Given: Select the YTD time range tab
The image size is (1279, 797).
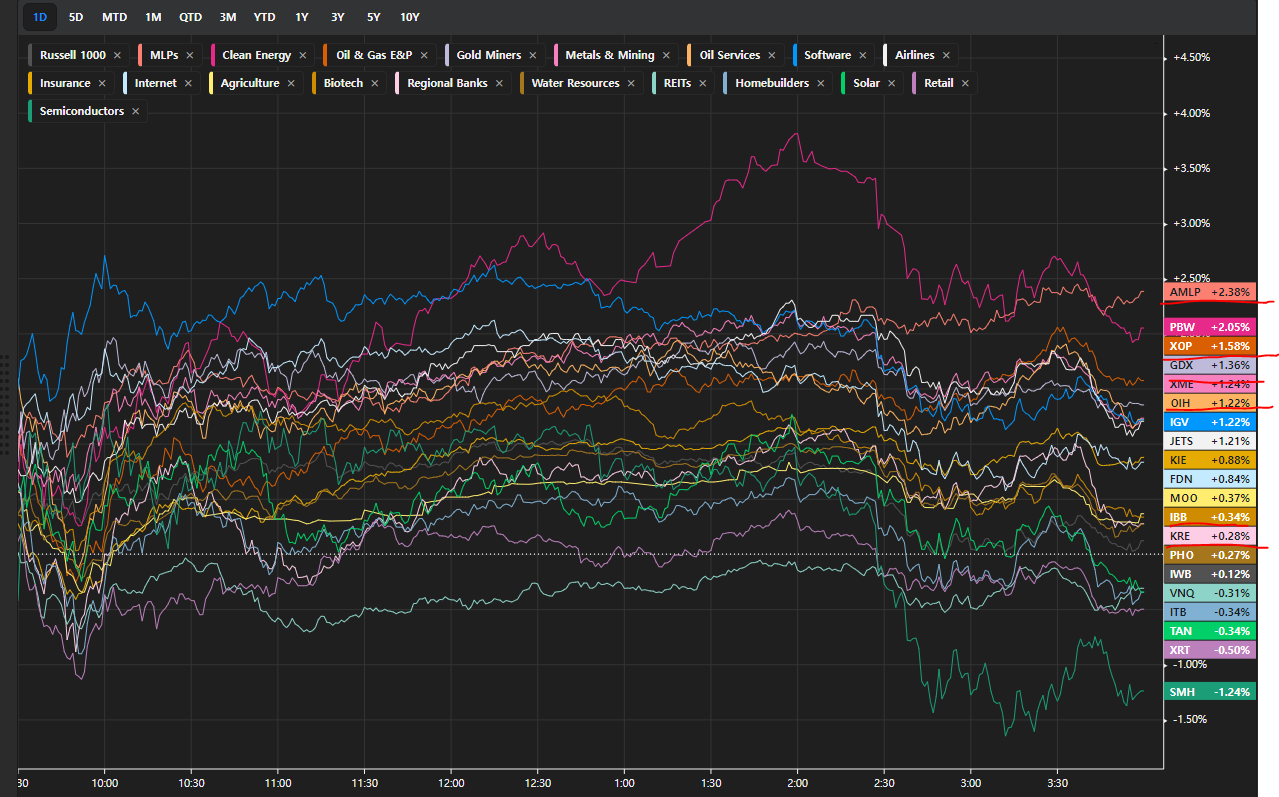Looking at the screenshot, I should (x=264, y=17).
